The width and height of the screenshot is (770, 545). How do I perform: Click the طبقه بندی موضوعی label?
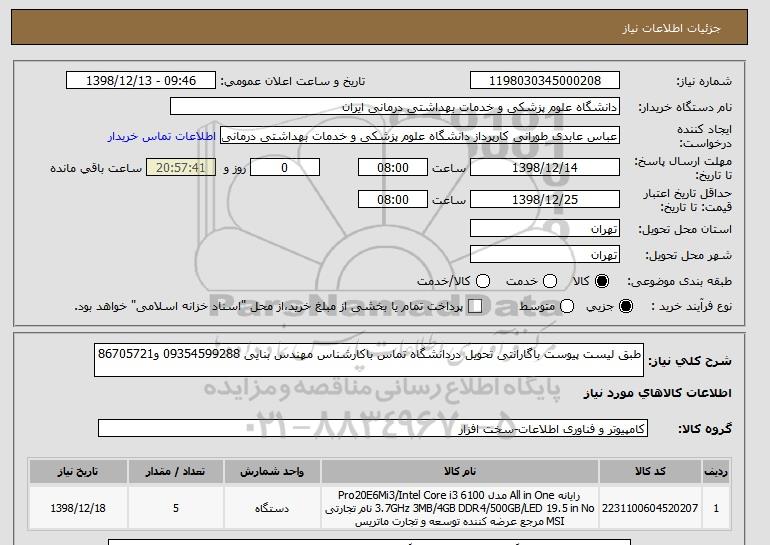(x=680, y=281)
